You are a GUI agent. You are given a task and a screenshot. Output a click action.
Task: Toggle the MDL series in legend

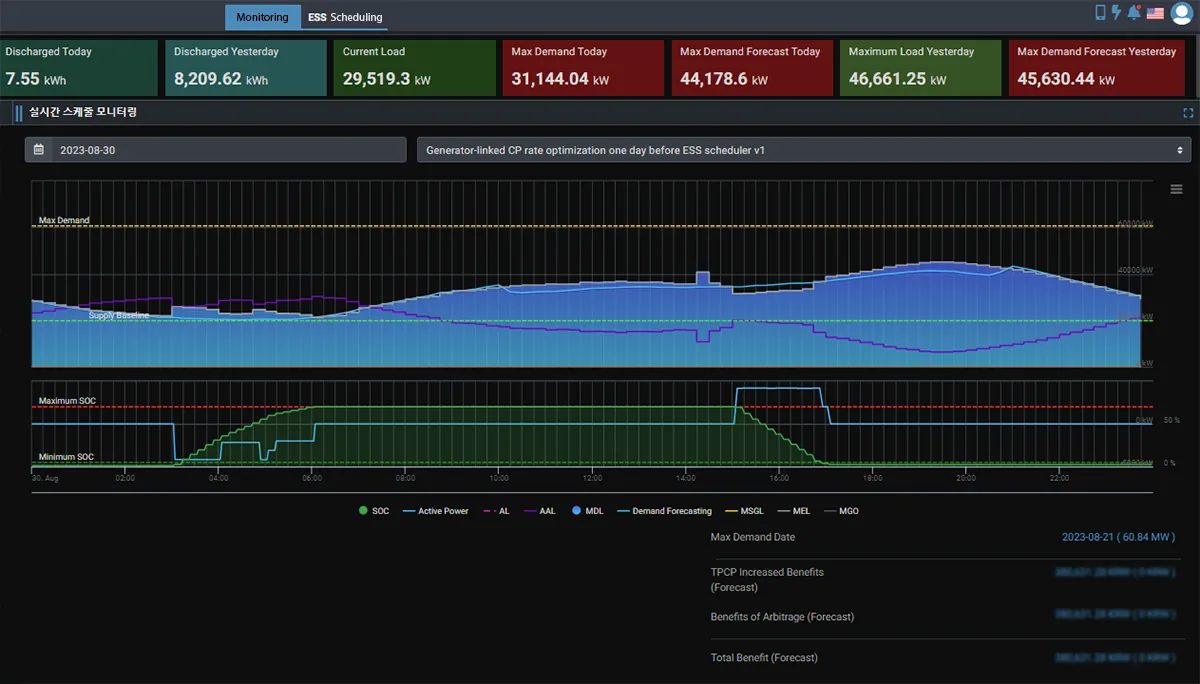(x=587, y=511)
